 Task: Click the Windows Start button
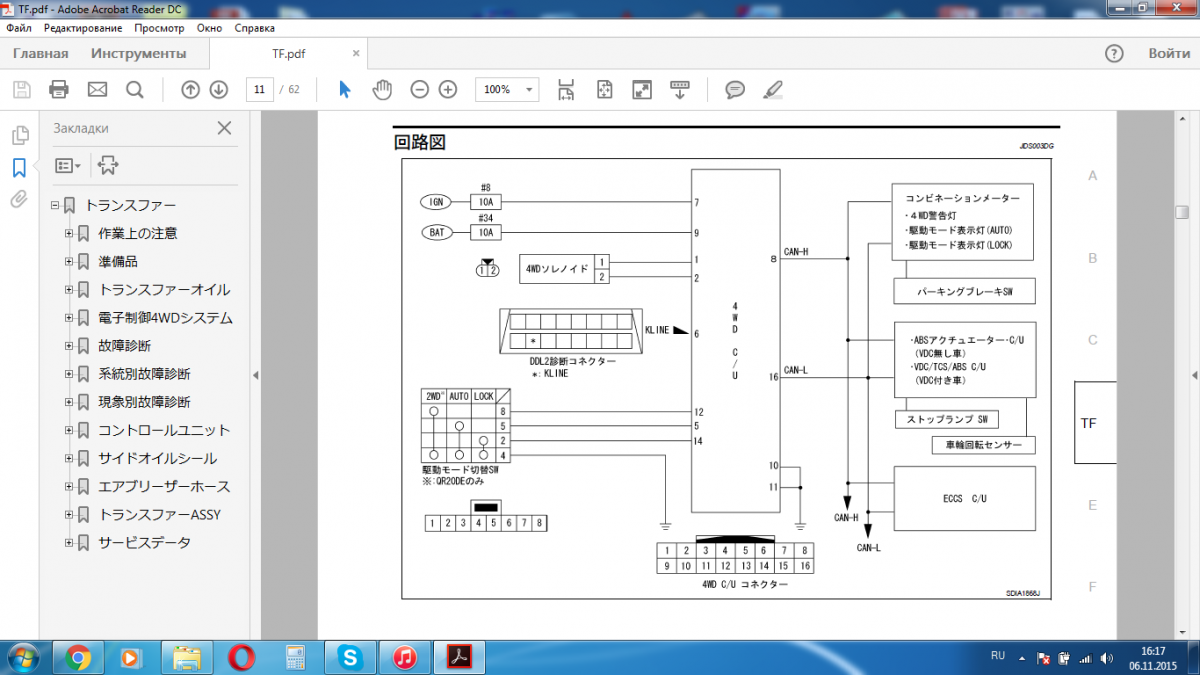click(22, 657)
